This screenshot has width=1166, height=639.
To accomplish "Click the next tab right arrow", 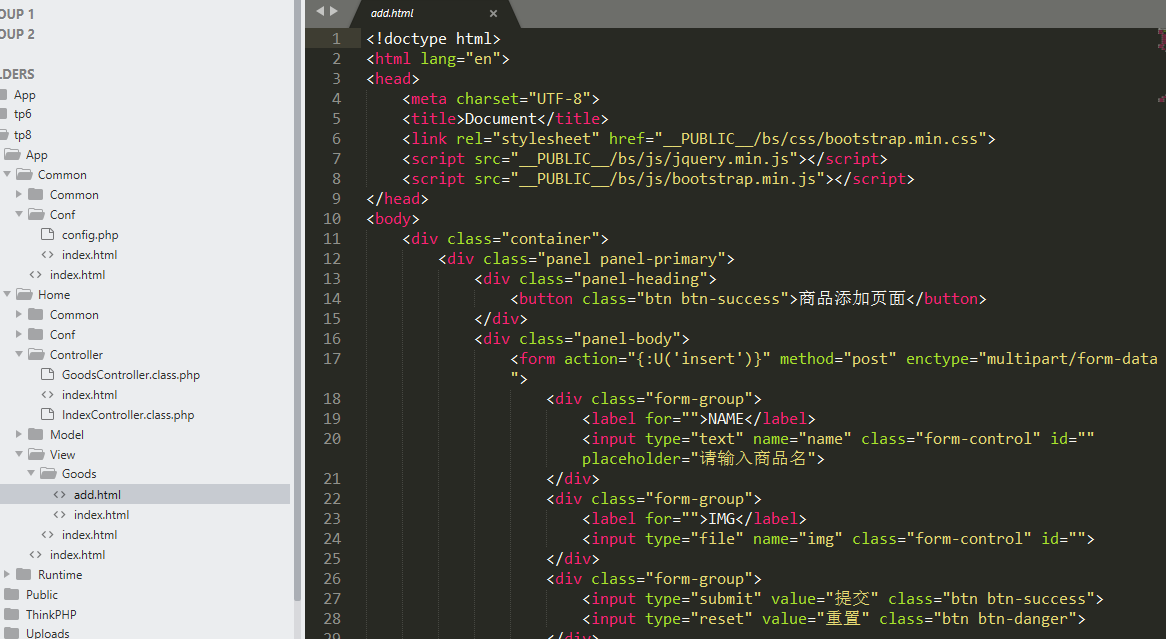I will click(334, 11).
